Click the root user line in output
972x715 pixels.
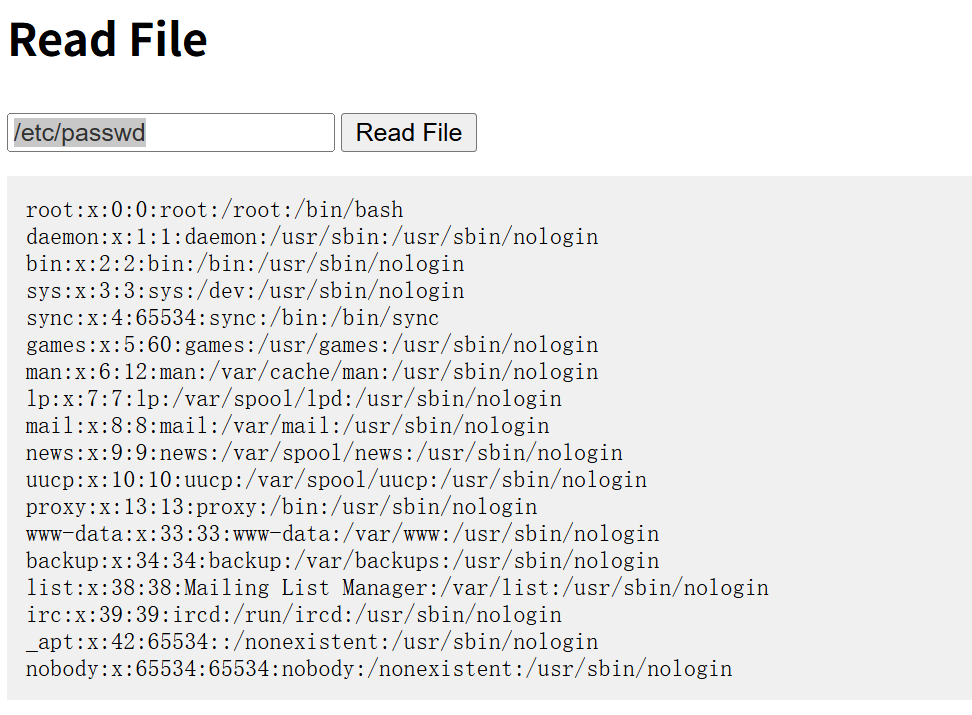coord(214,210)
